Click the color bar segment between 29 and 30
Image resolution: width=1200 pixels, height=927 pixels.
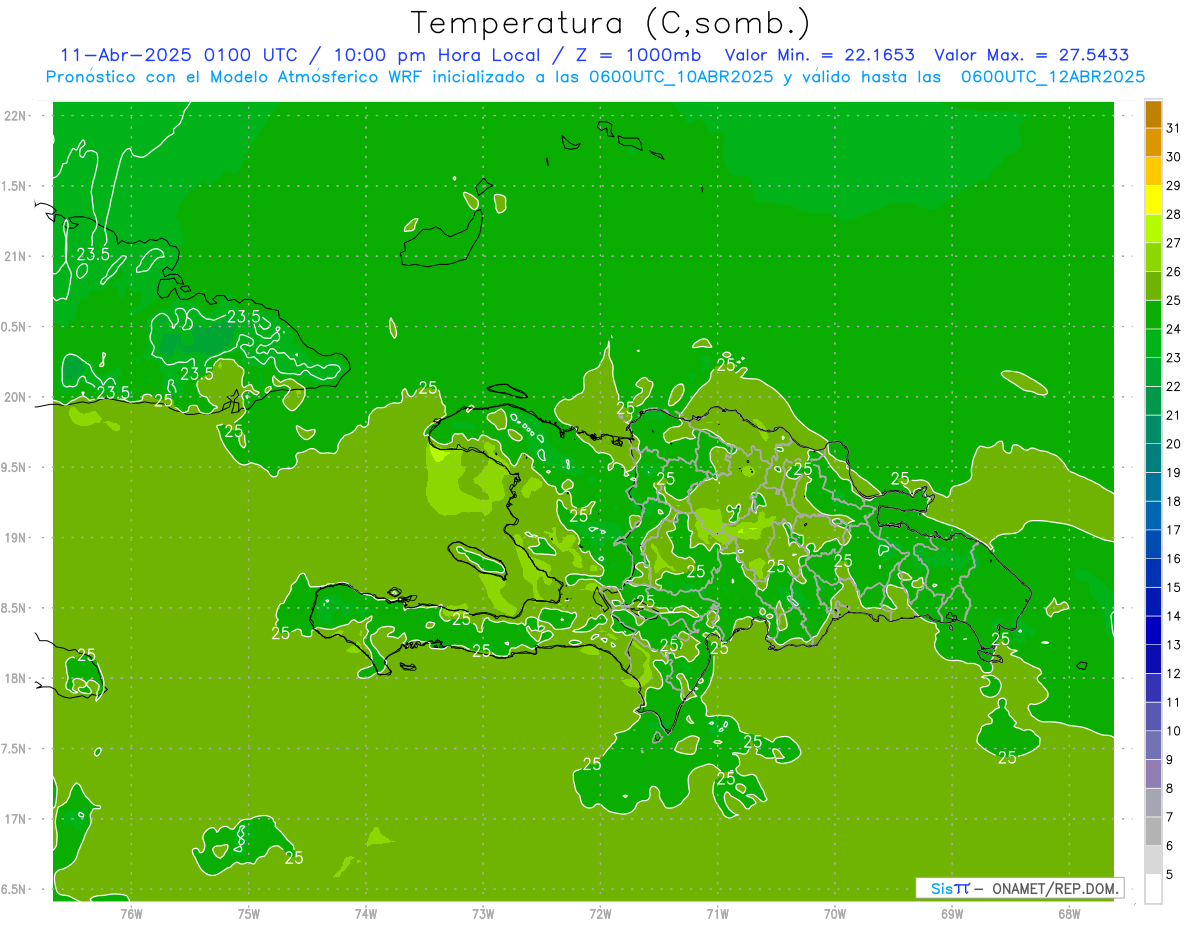coord(1153,172)
